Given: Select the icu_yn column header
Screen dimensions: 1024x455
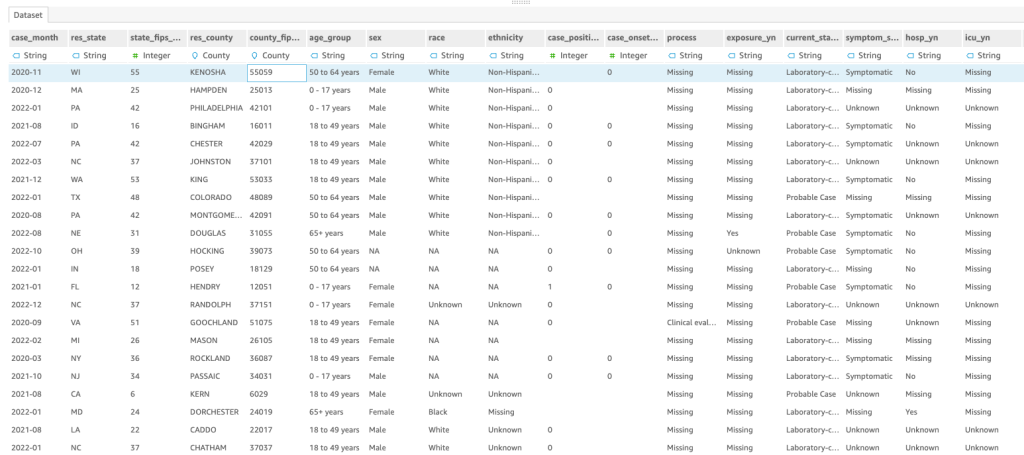Looking at the screenshot, I should point(993,38).
